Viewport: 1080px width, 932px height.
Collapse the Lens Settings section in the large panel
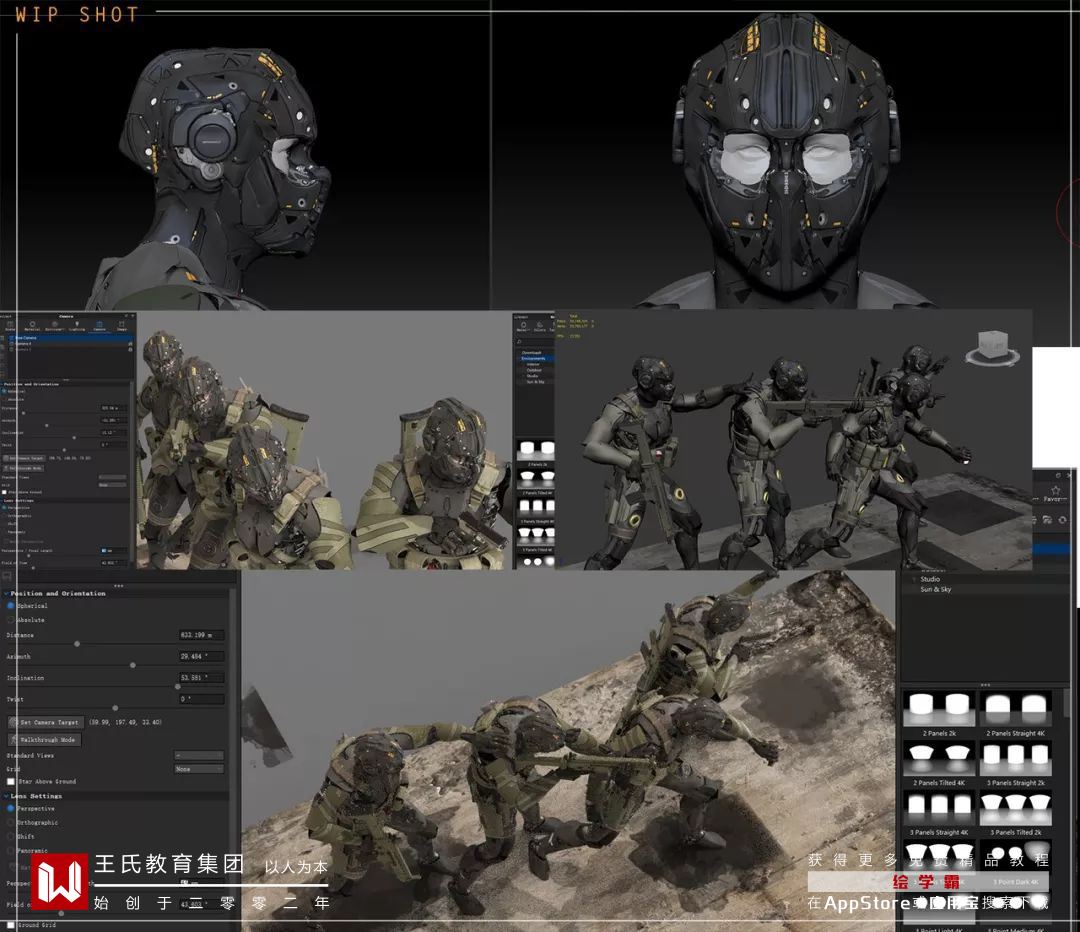(x=6, y=796)
